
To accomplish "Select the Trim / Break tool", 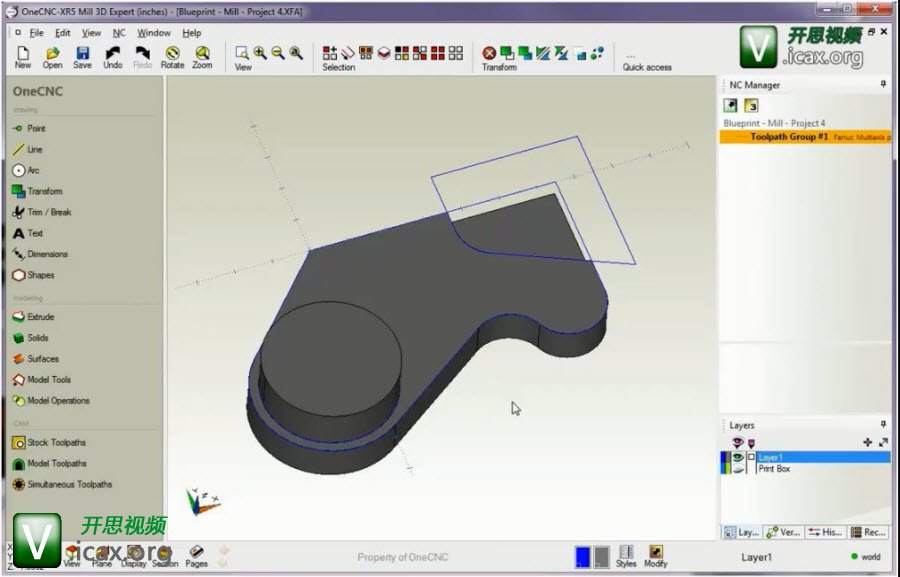I will pyautogui.click(x=19, y=212).
